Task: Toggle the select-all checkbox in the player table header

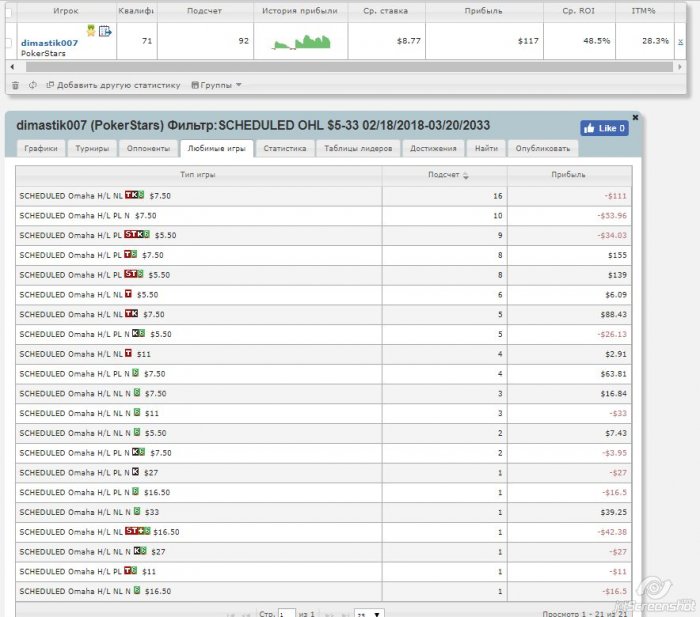Action: coord(8,13)
